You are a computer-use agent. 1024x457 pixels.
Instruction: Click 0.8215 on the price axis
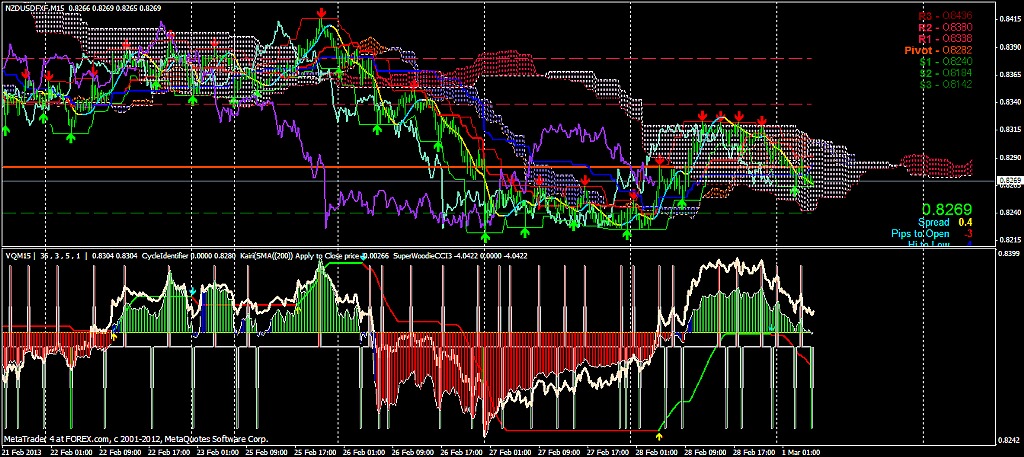point(1008,240)
